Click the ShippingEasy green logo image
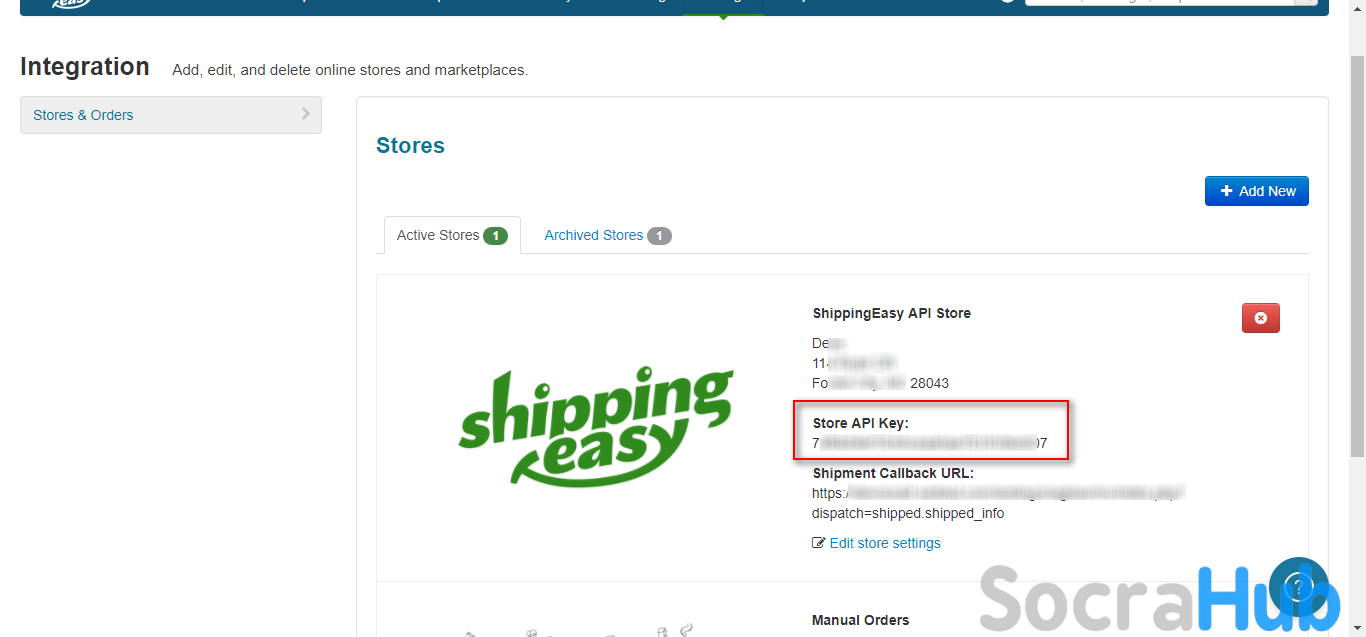Viewport: 1366px width, 637px height. 596,427
